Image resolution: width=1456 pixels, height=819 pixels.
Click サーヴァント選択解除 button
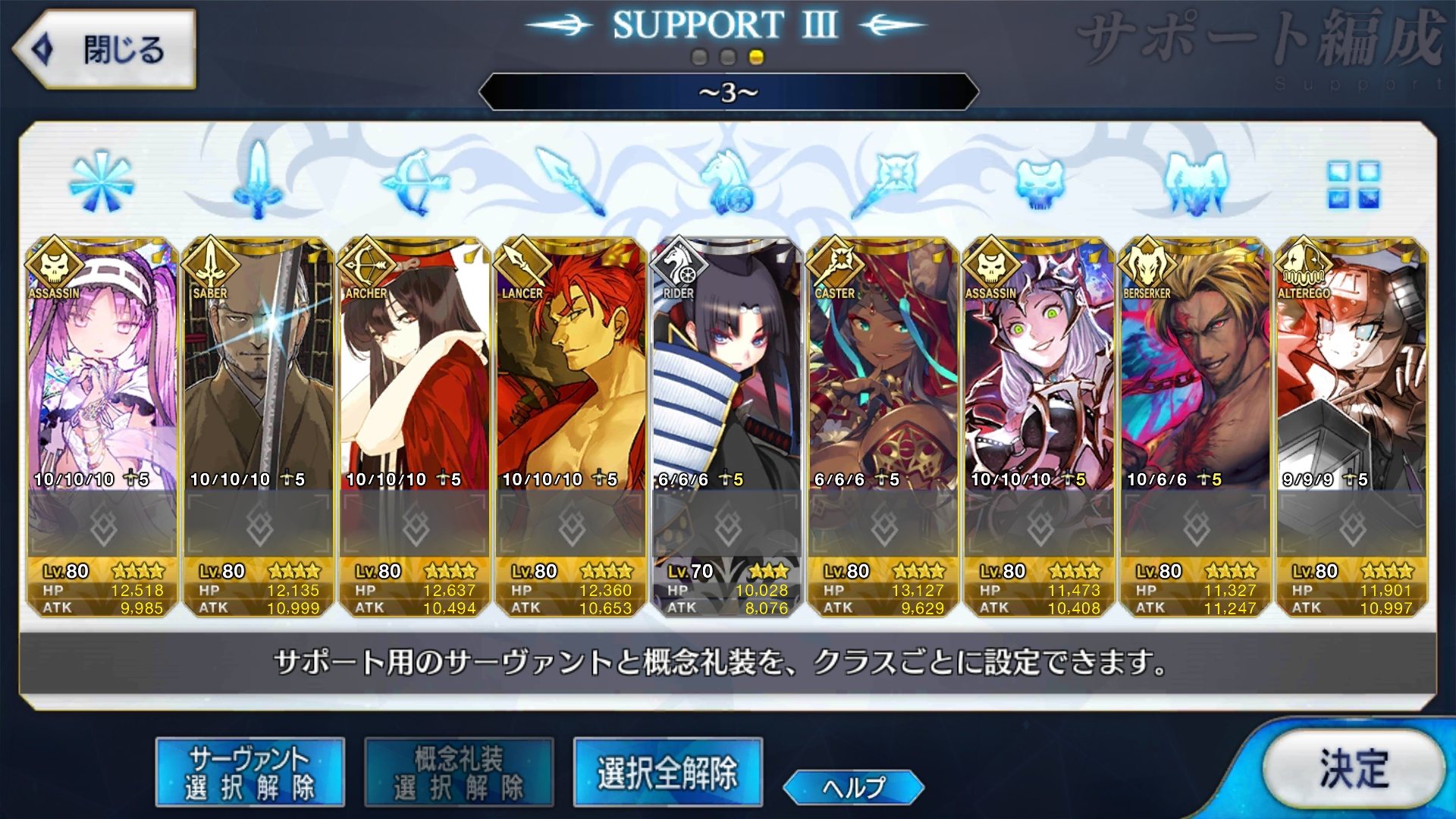point(250,772)
